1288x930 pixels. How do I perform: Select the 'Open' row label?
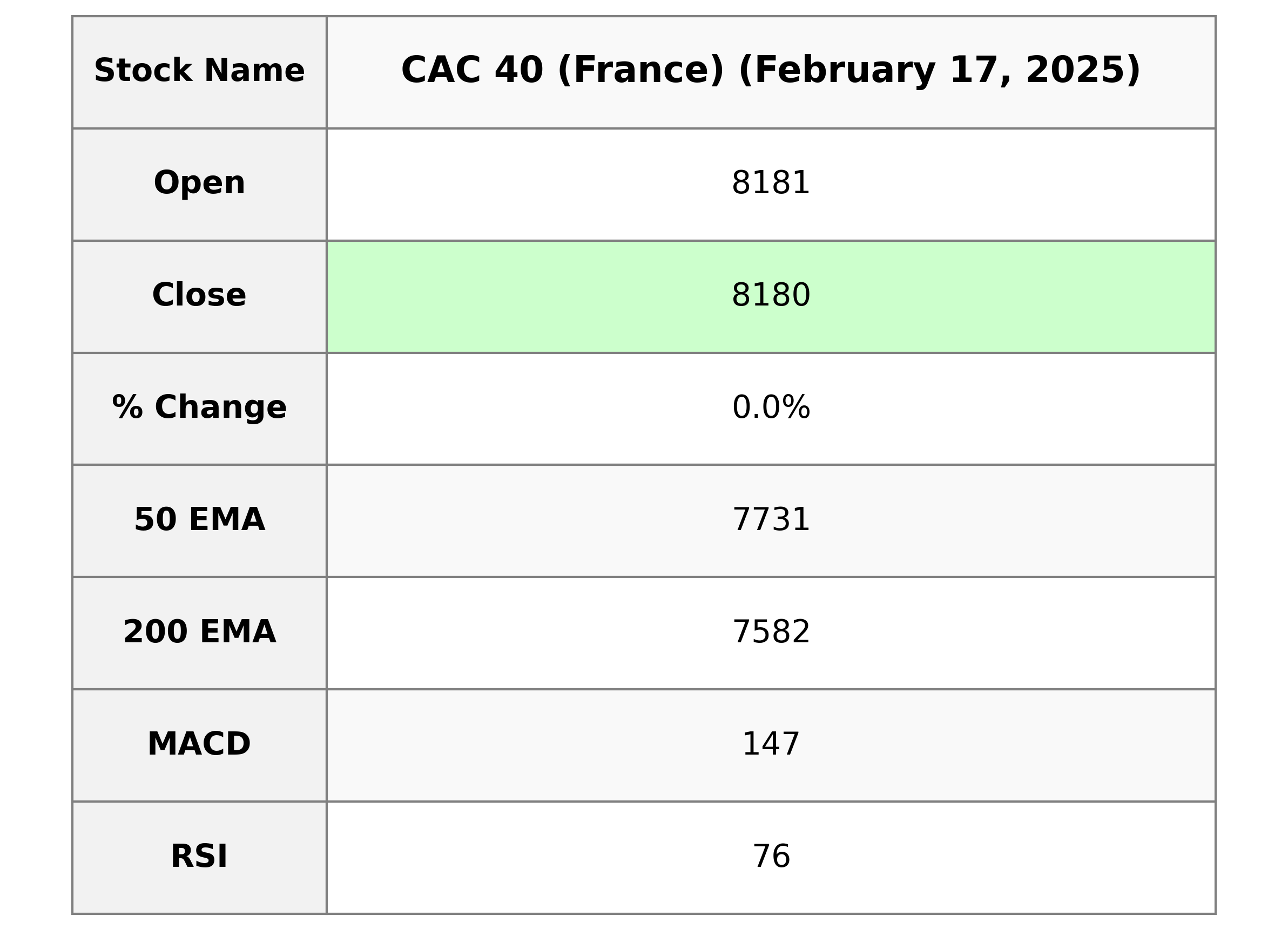click(199, 184)
